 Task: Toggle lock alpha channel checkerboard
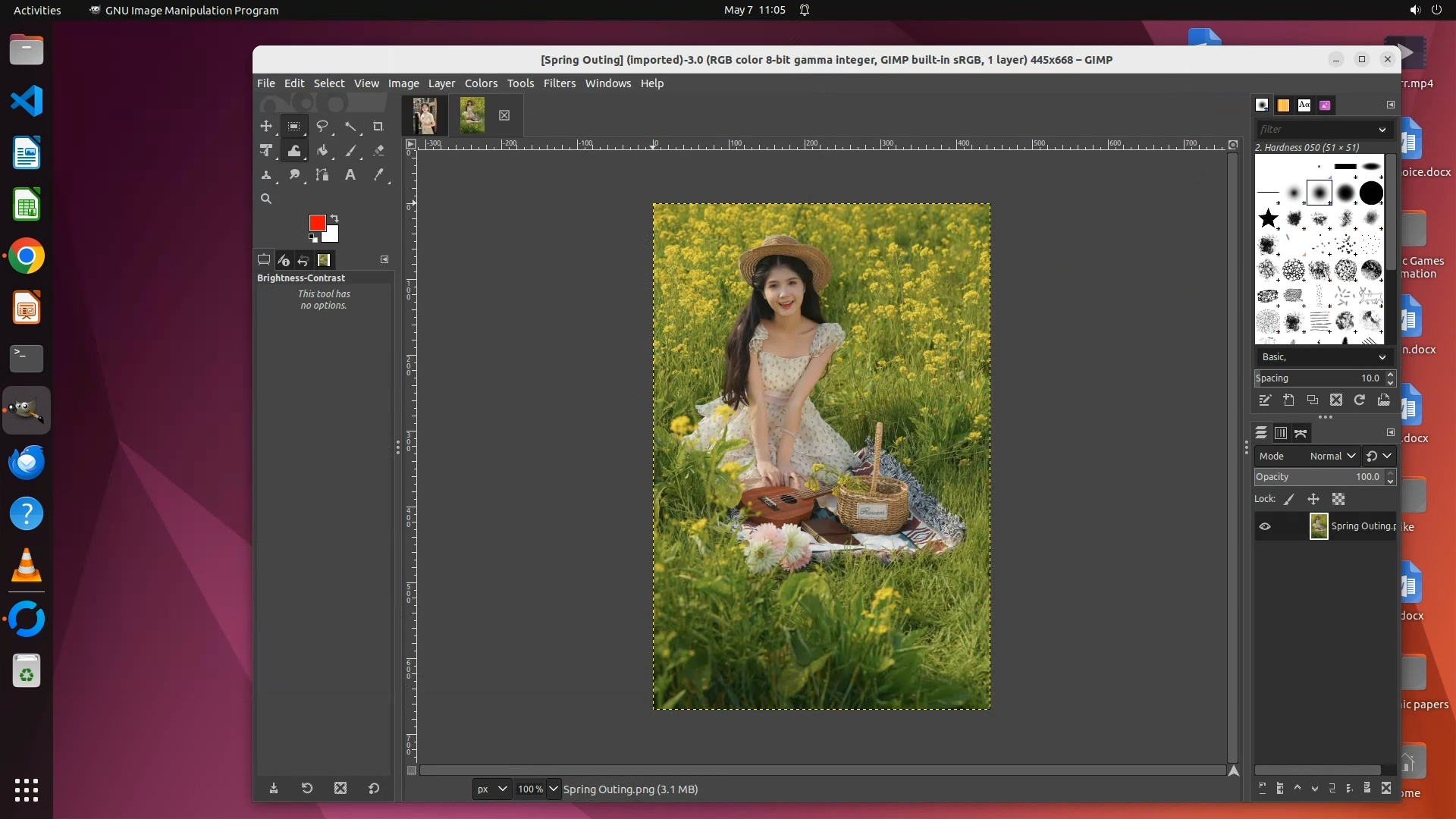click(x=1338, y=499)
